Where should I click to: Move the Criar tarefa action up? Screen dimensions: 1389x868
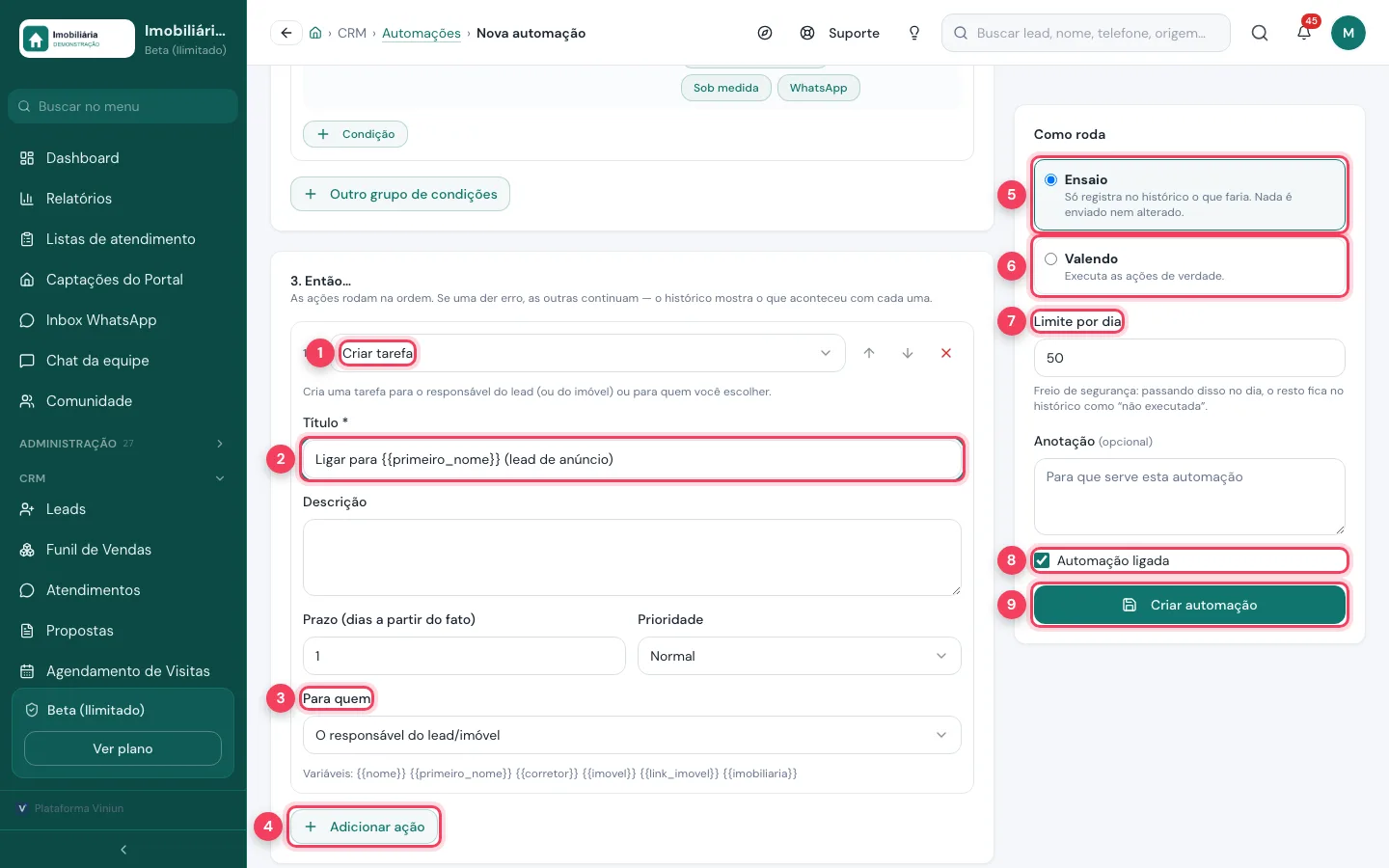pos(869,353)
